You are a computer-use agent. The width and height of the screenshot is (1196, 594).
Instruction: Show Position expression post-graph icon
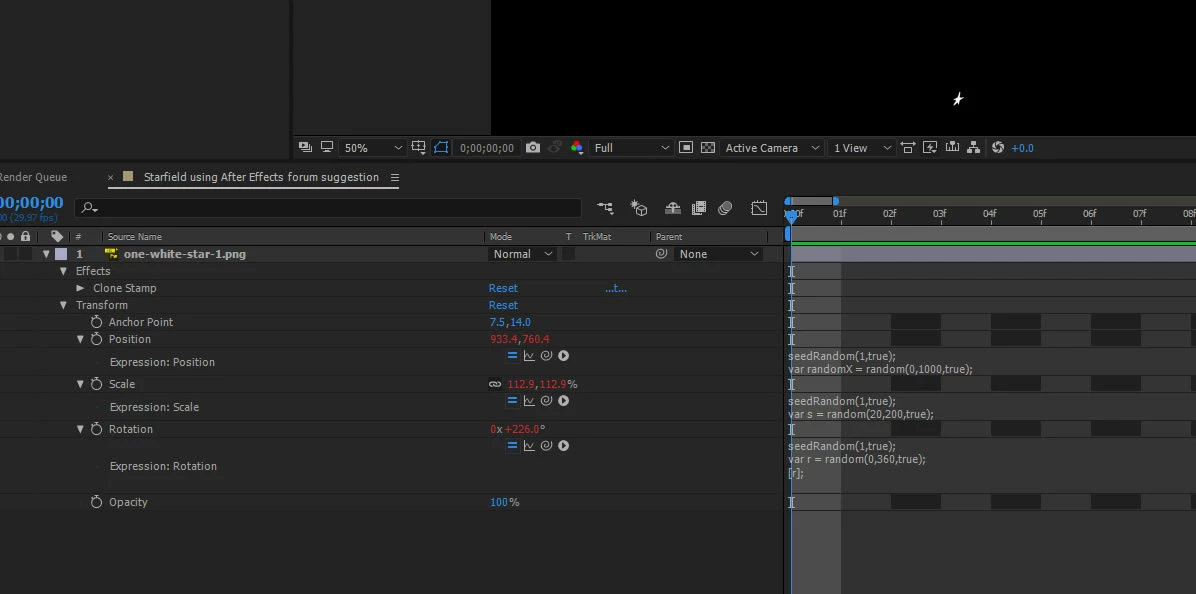(x=529, y=355)
